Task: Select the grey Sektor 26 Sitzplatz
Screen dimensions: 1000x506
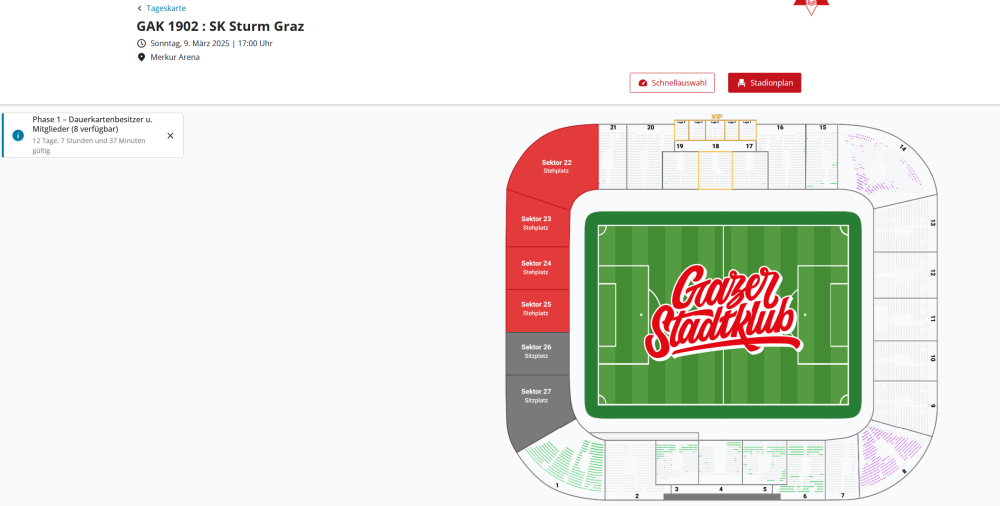Action: tap(536, 351)
